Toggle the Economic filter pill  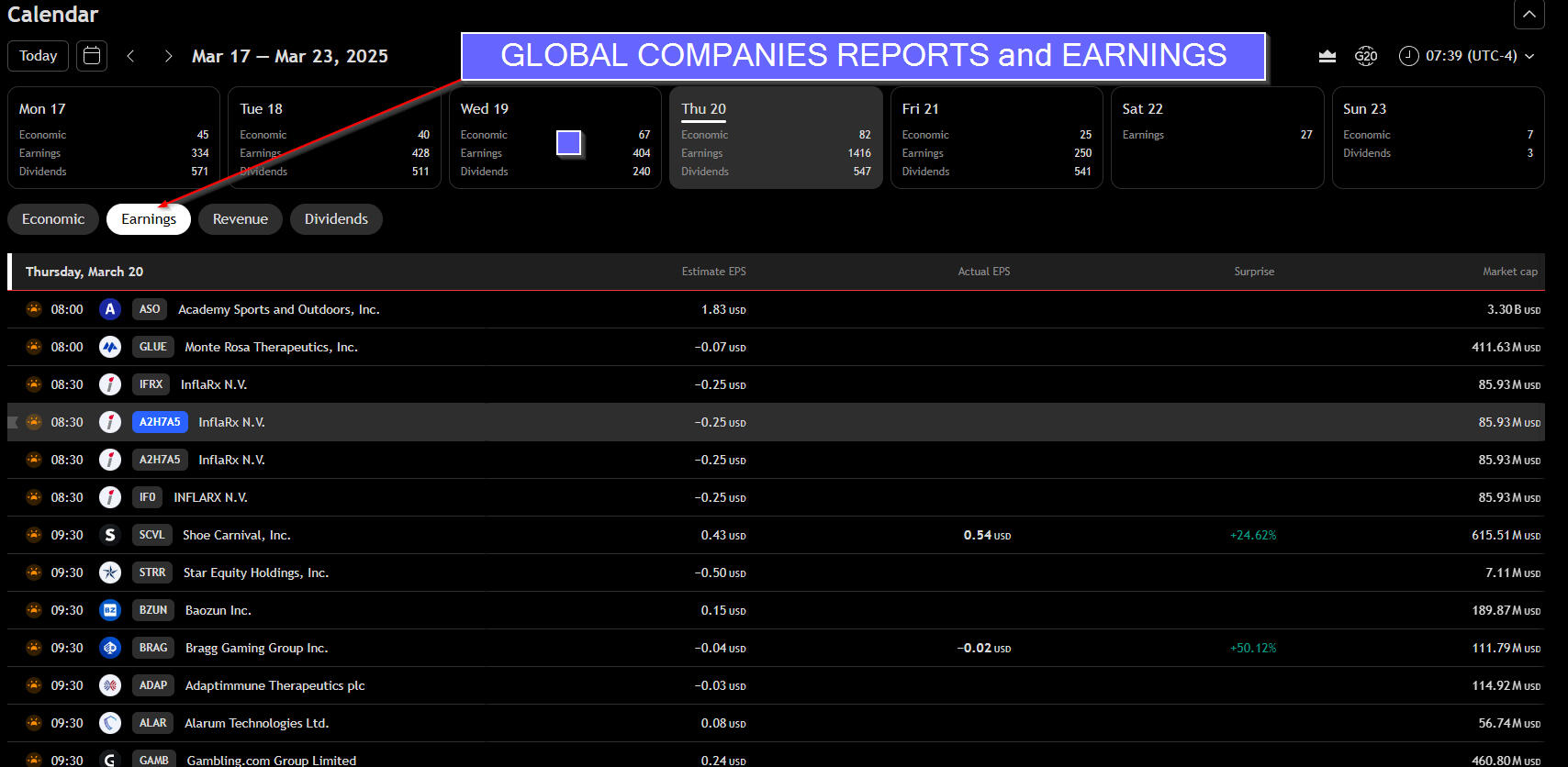click(x=53, y=219)
